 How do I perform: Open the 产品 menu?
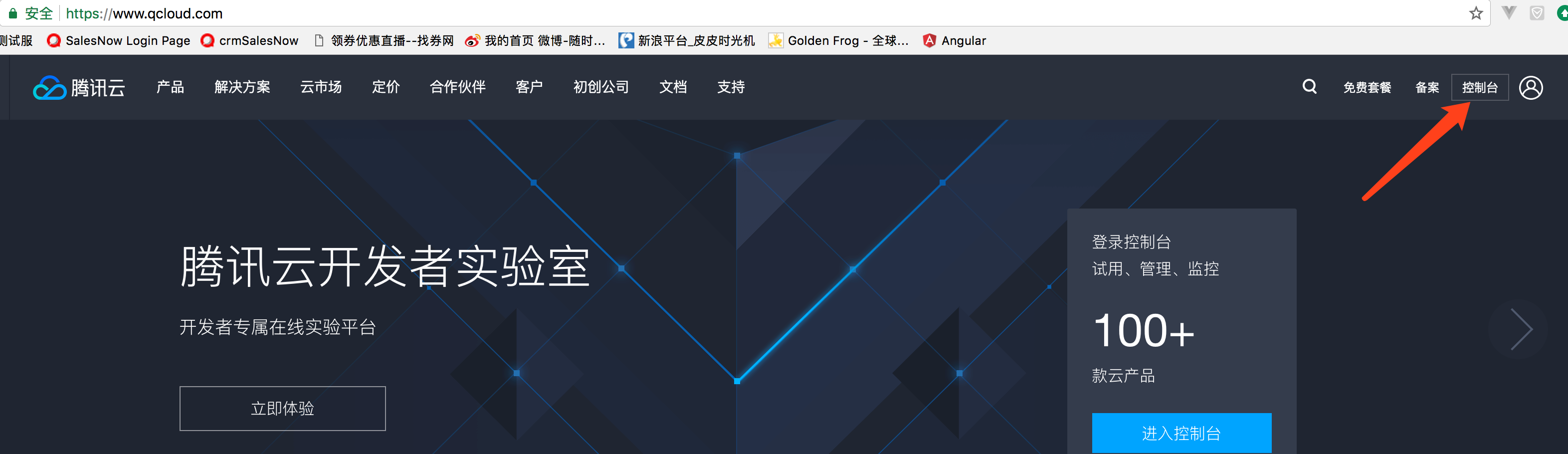[x=170, y=87]
